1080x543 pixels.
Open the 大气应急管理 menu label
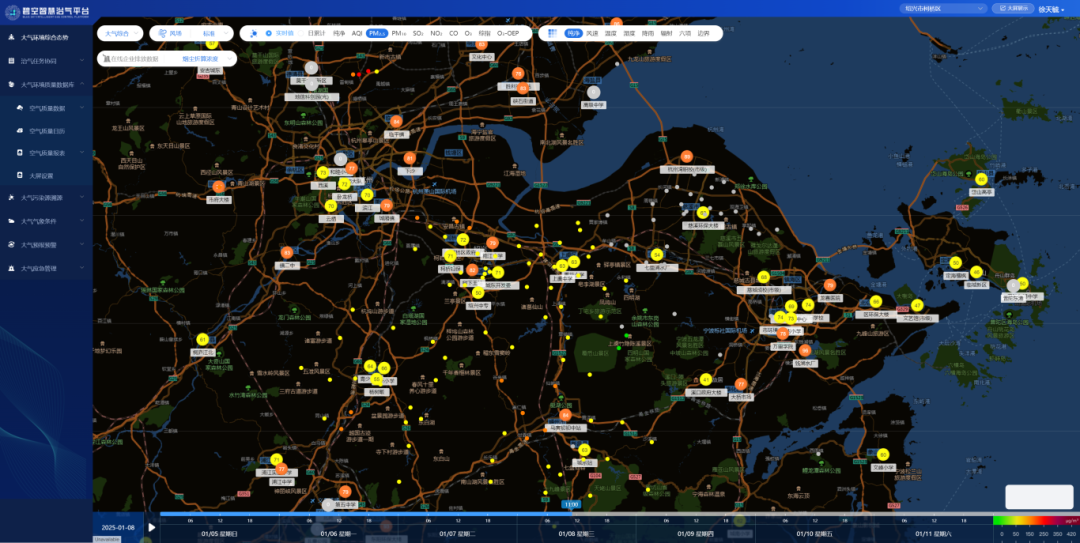(39, 268)
